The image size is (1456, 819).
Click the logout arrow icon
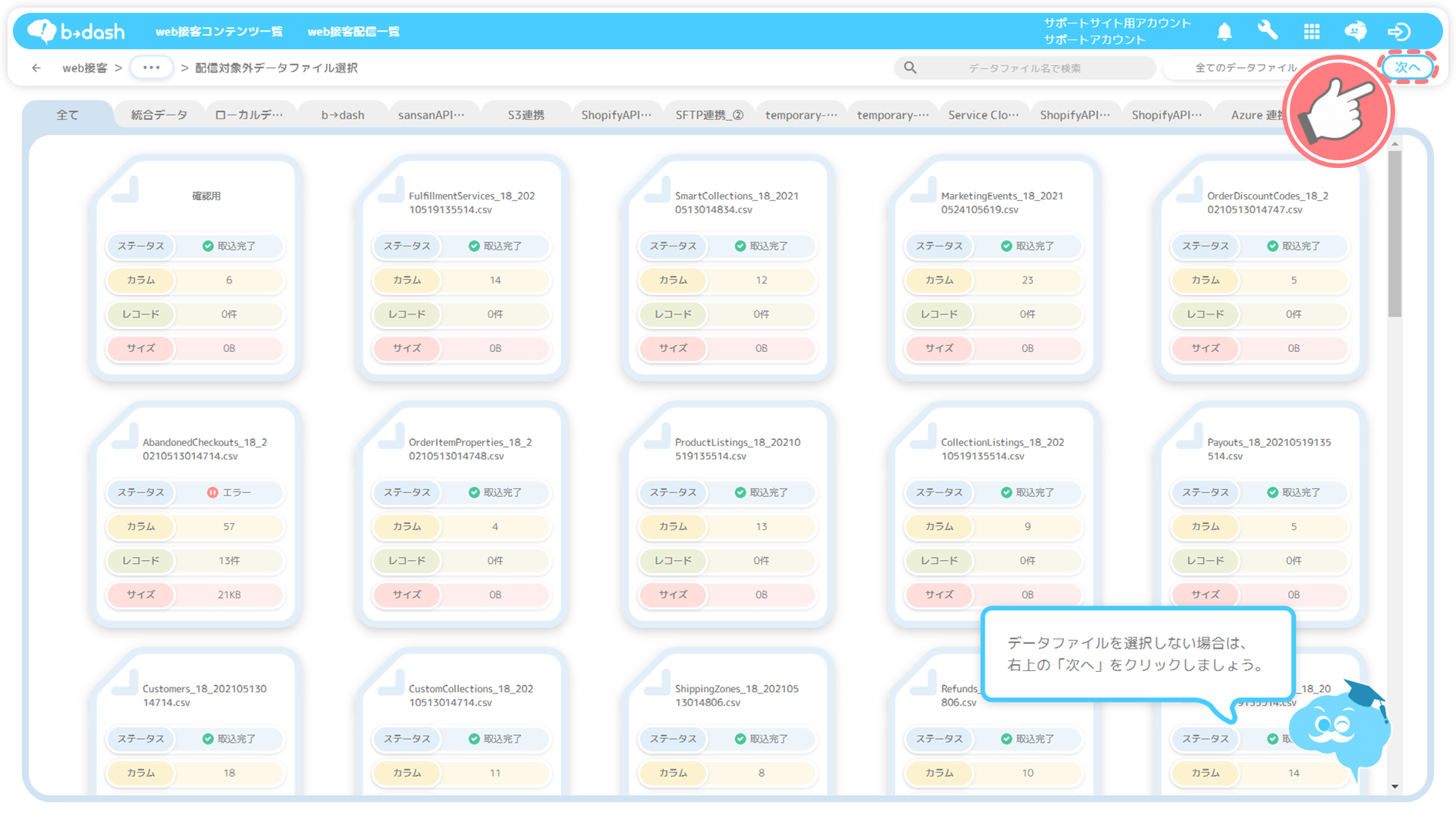pyautogui.click(x=1399, y=32)
